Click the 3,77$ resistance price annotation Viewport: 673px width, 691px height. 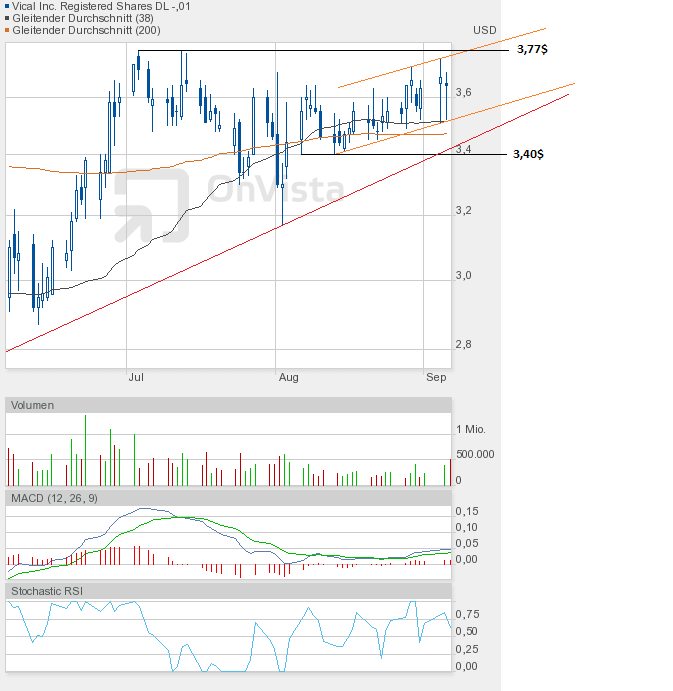point(533,49)
